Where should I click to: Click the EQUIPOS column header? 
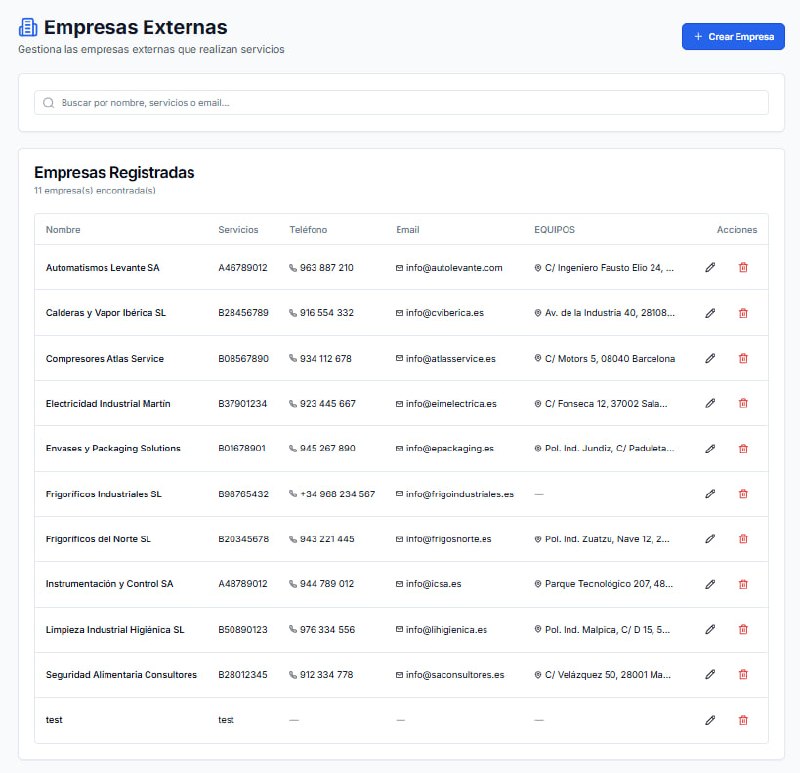(x=555, y=230)
